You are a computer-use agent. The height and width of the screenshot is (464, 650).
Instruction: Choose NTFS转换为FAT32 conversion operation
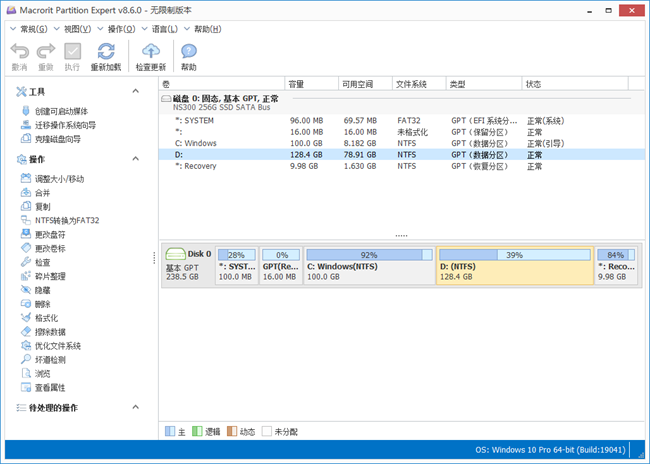(61, 221)
